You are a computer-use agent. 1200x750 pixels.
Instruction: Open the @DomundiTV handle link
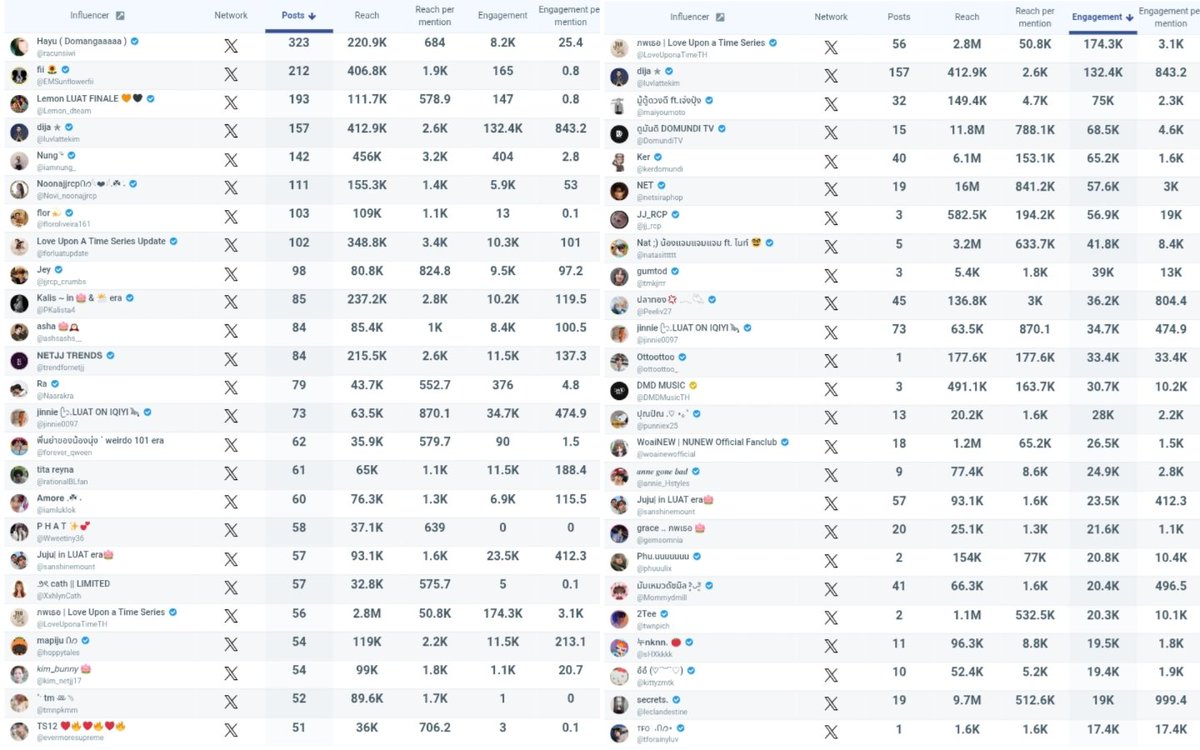pyautogui.click(x=660, y=140)
